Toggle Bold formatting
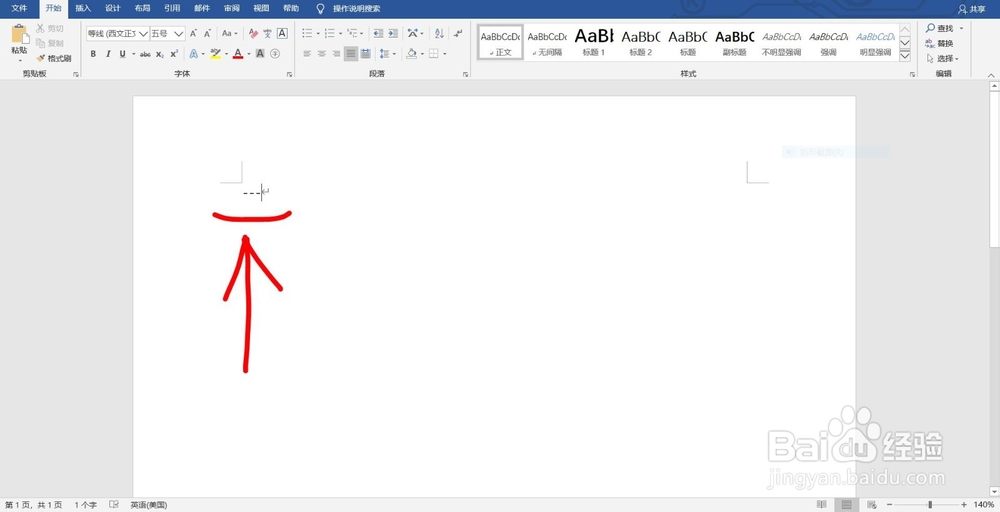 point(93,54)
